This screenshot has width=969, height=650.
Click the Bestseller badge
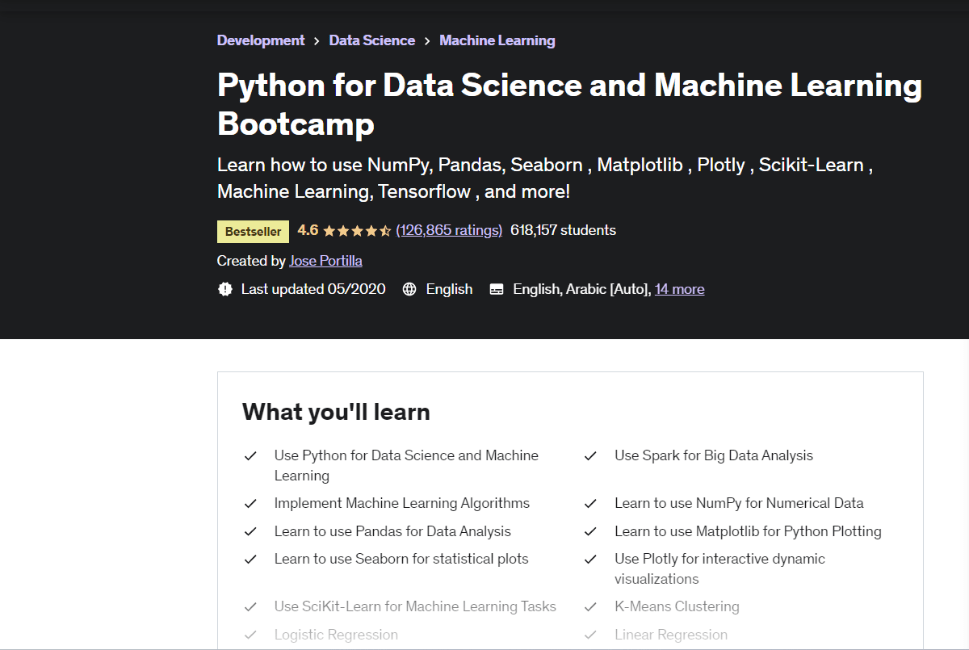point(253,231)
